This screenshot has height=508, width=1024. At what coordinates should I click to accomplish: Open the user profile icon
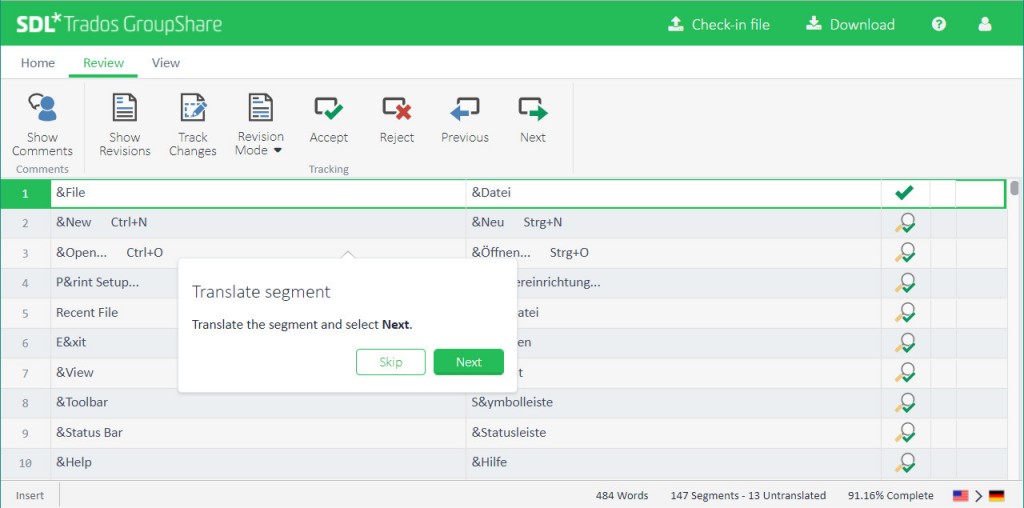click(985, 24)
